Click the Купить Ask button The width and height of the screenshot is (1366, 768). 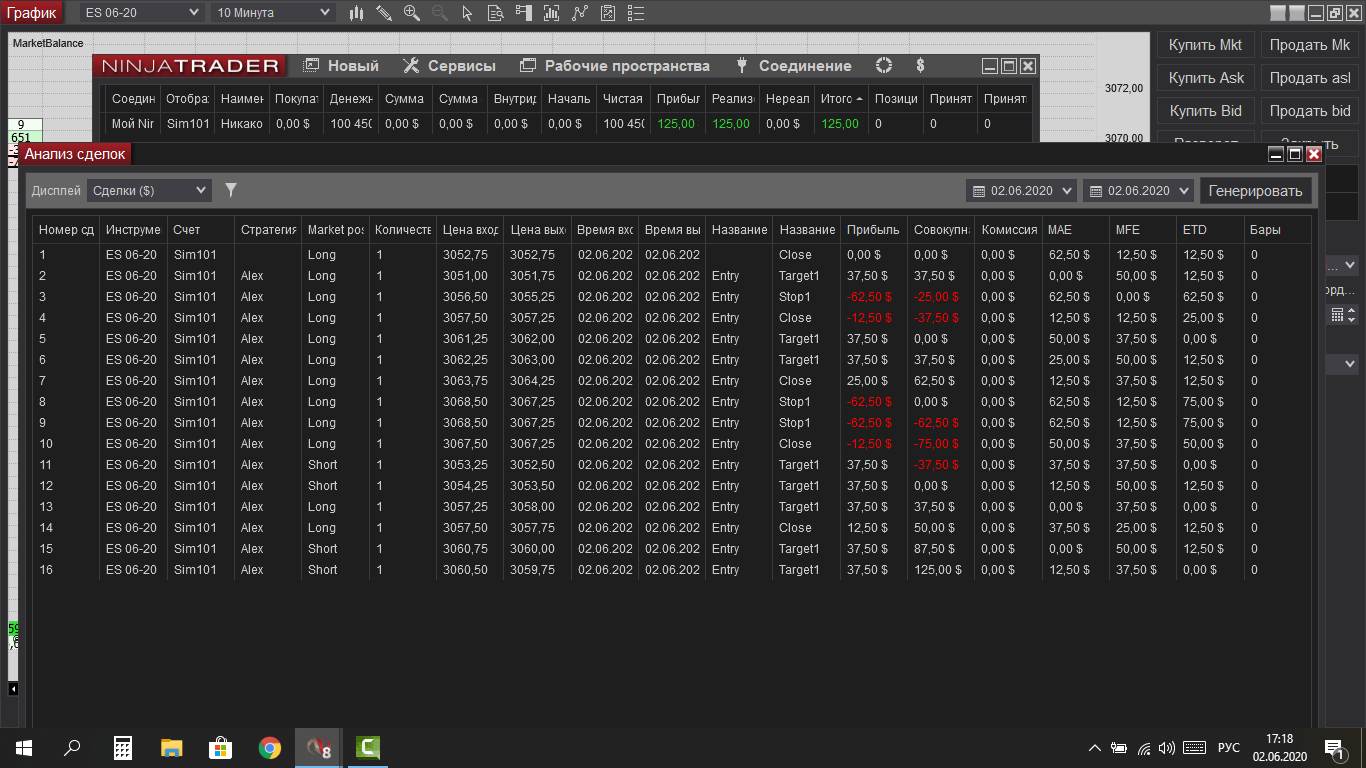pos(1205,78)
